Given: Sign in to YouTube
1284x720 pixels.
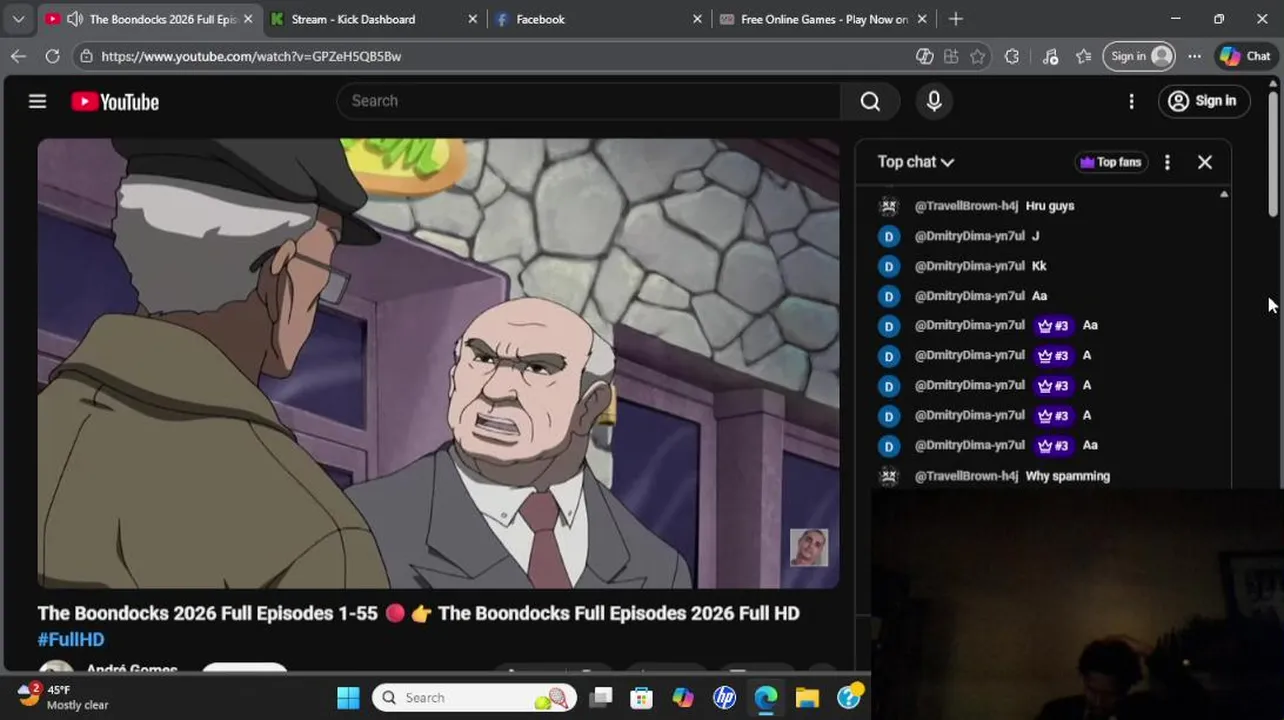Looking at the screenshot, I should [1203, 101].
